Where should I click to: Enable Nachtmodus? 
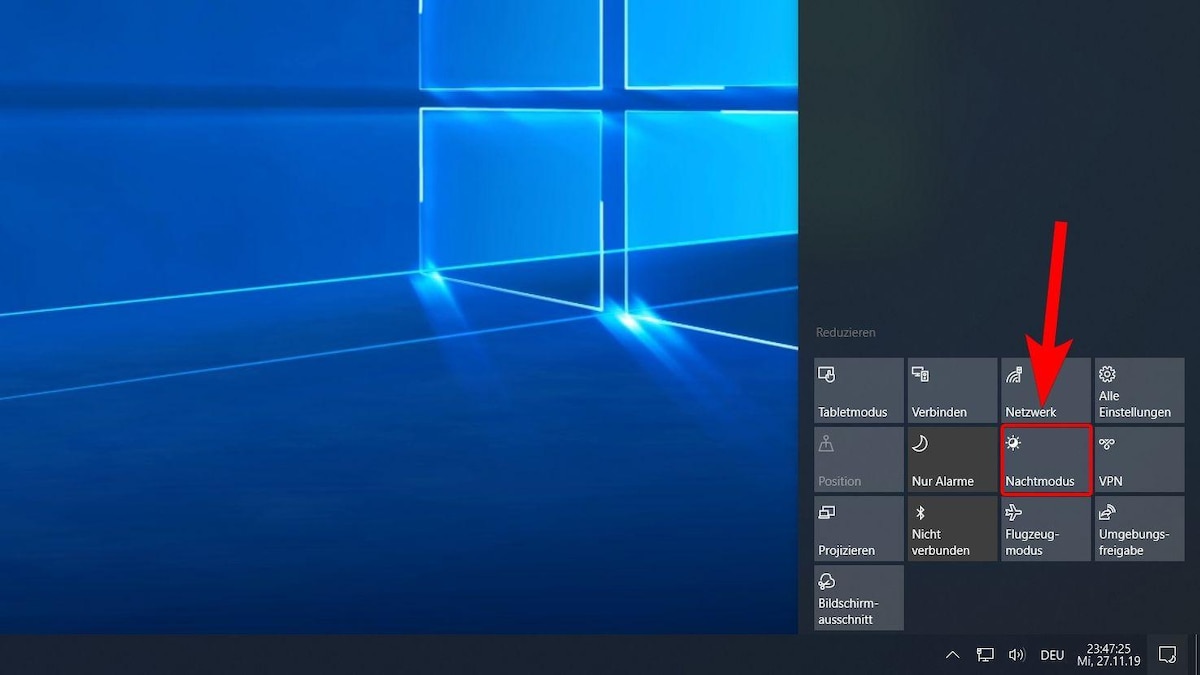pyautogui.click(x=1045, y=459)
